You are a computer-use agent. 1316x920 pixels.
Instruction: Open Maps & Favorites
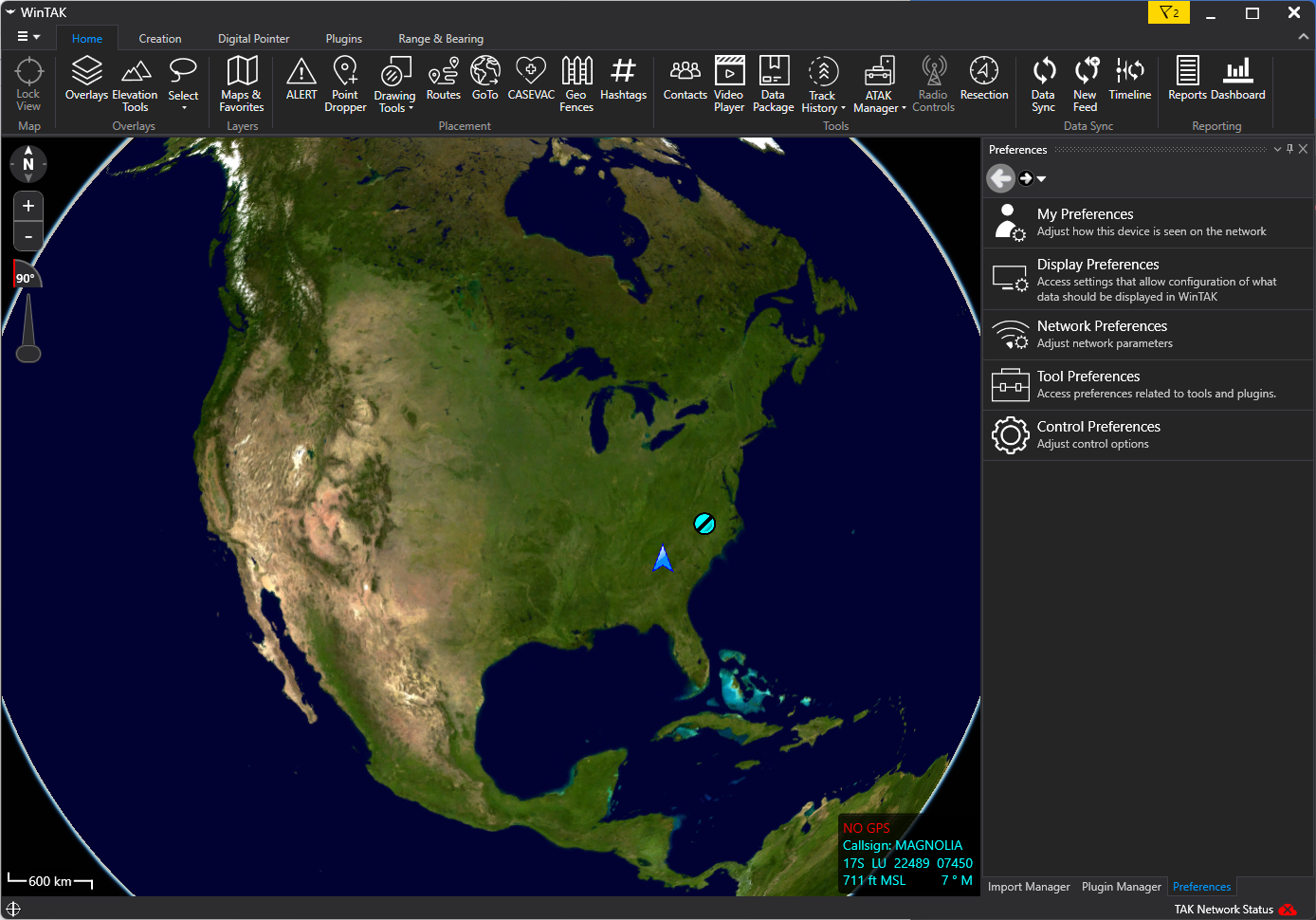pos(242,83)
